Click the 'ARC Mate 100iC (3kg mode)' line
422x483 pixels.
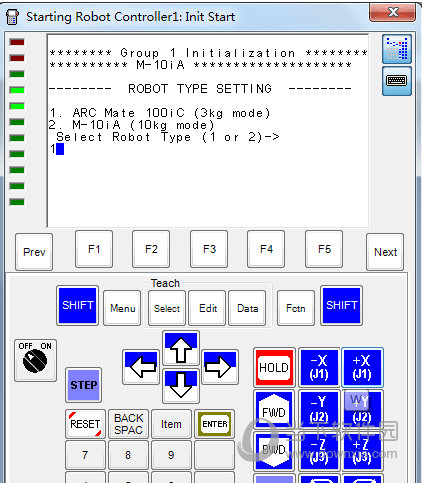[160, 113]
